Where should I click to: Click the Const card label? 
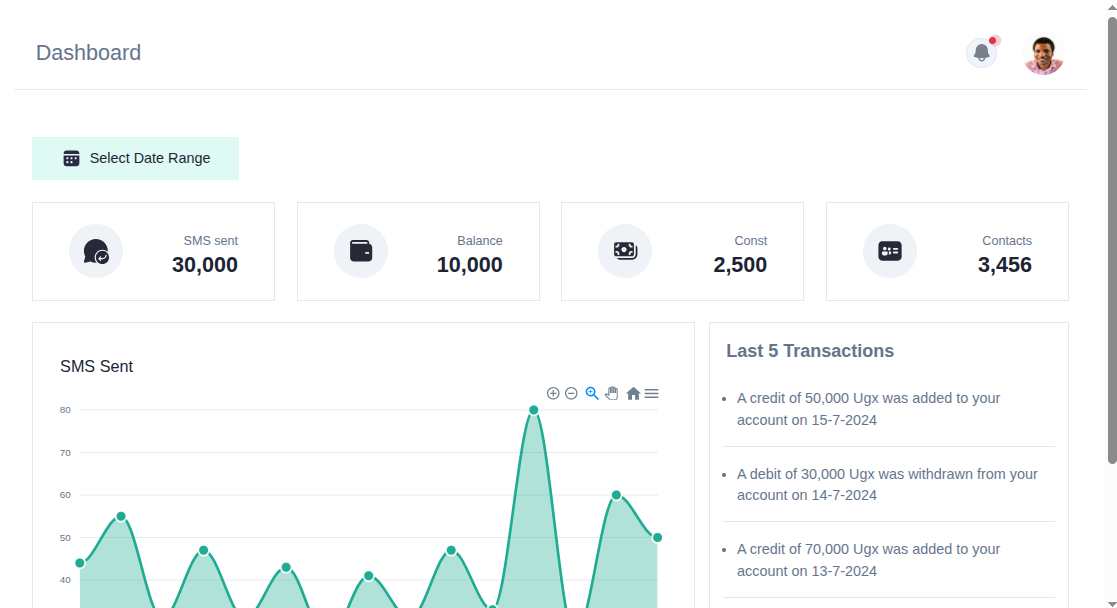click(x=751, y=241)
